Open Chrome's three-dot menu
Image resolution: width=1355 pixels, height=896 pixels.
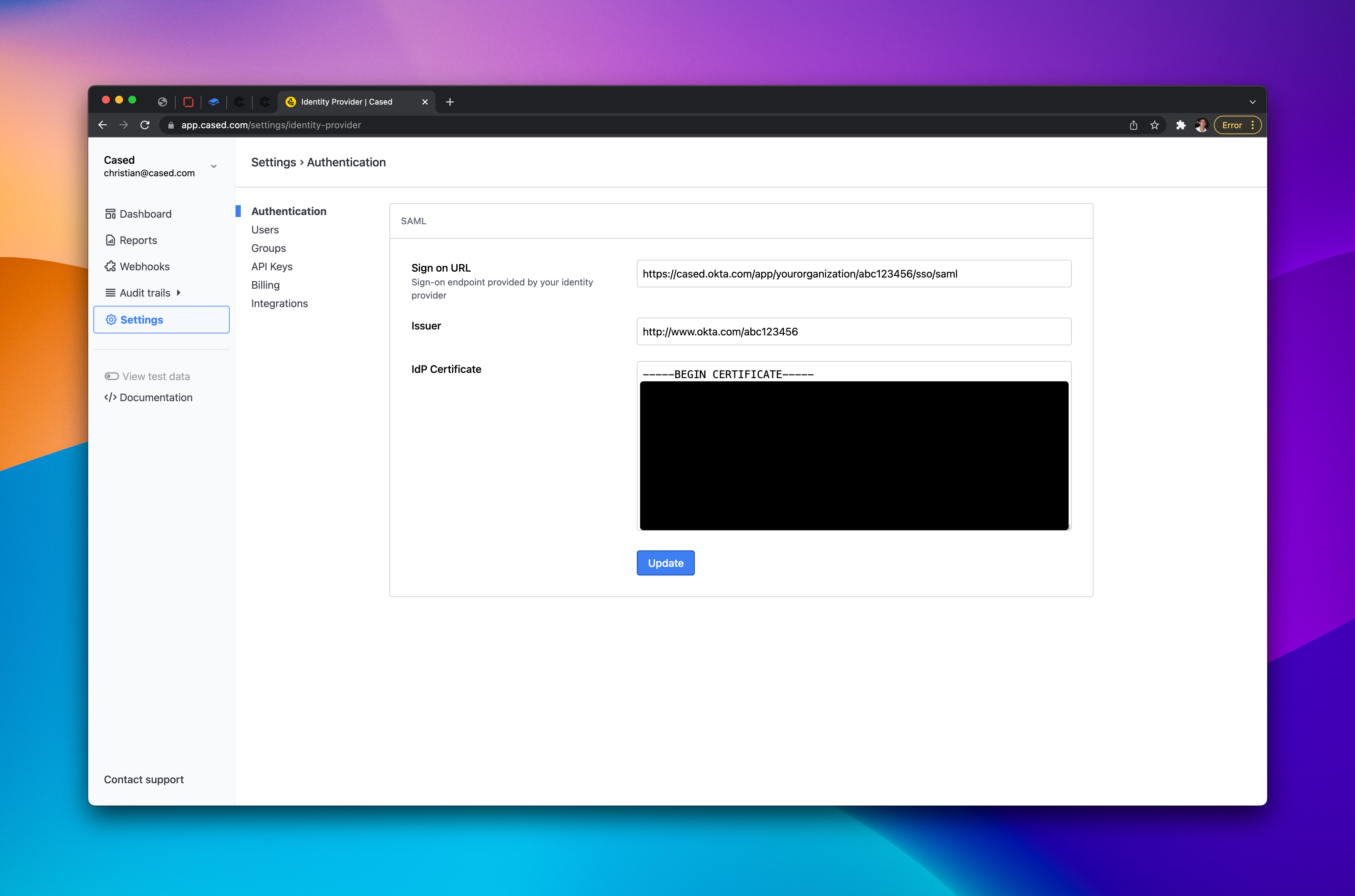[1253, 125]
